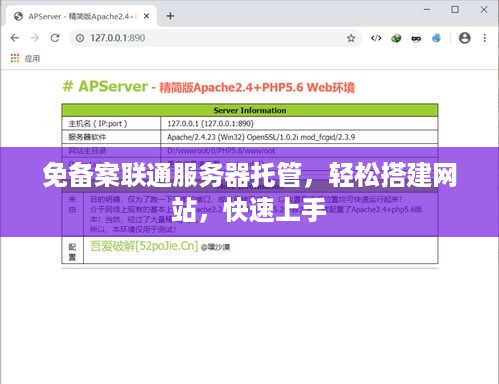The width and height of the screenshot is (499, 384).
Task: Click the 服务器软件 label cell
Action: click(x=111, y=137)
